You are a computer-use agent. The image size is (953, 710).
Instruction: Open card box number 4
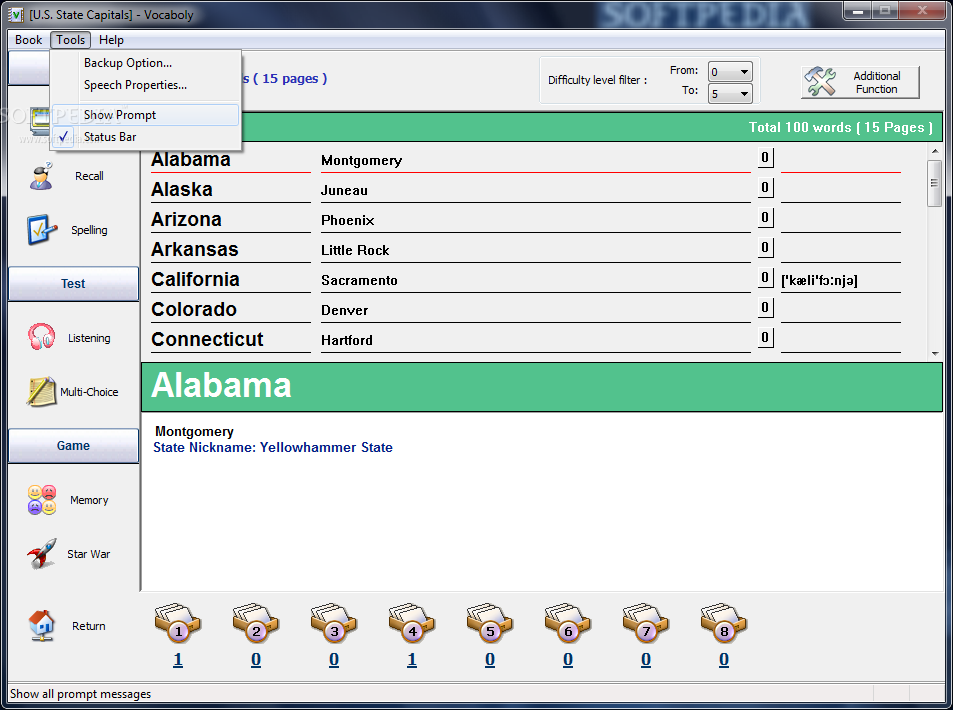pyautogui.click(x=412, y=623)
